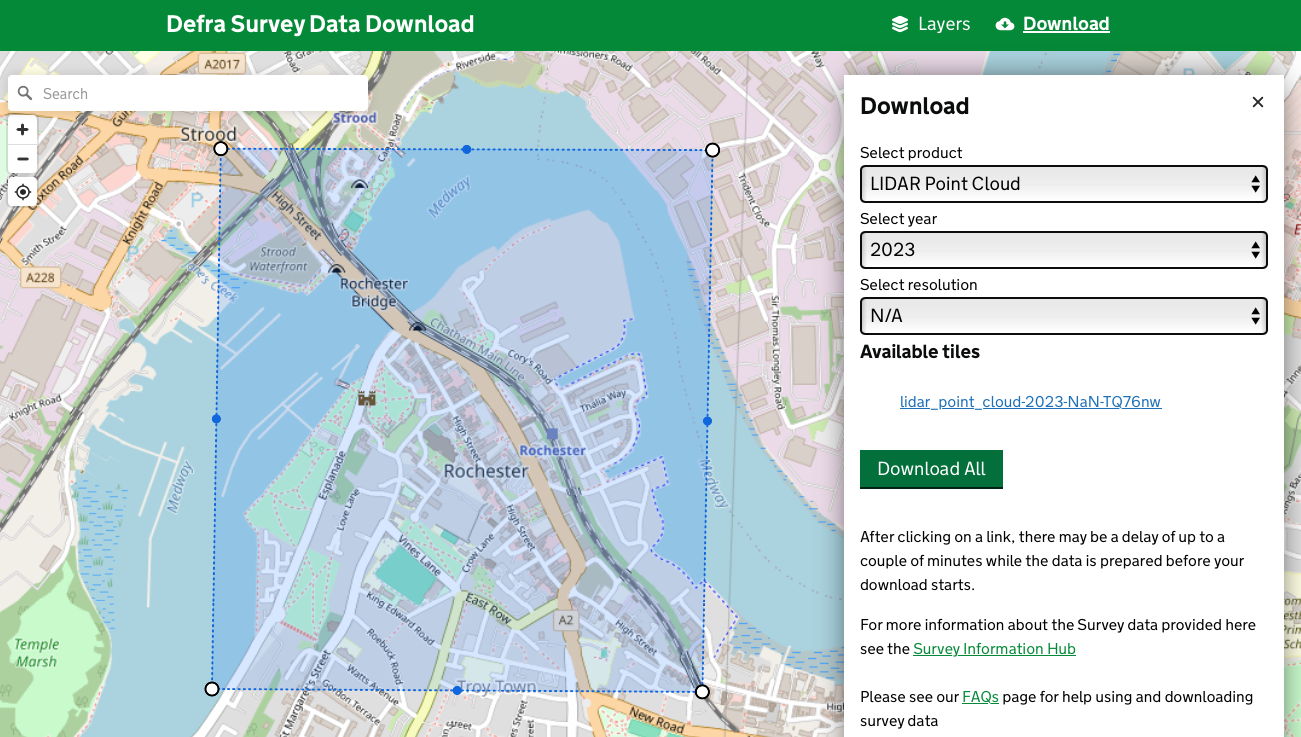Click the cloud Download icon in header
1301x737 pixels.
coord(1005,24)
